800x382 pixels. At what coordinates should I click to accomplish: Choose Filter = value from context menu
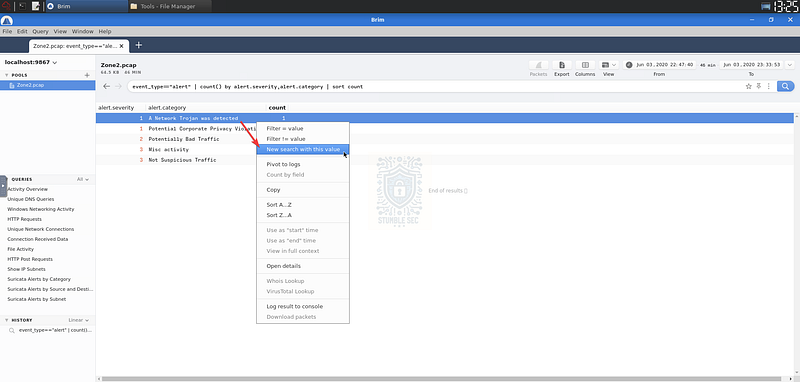coord(303,129)
